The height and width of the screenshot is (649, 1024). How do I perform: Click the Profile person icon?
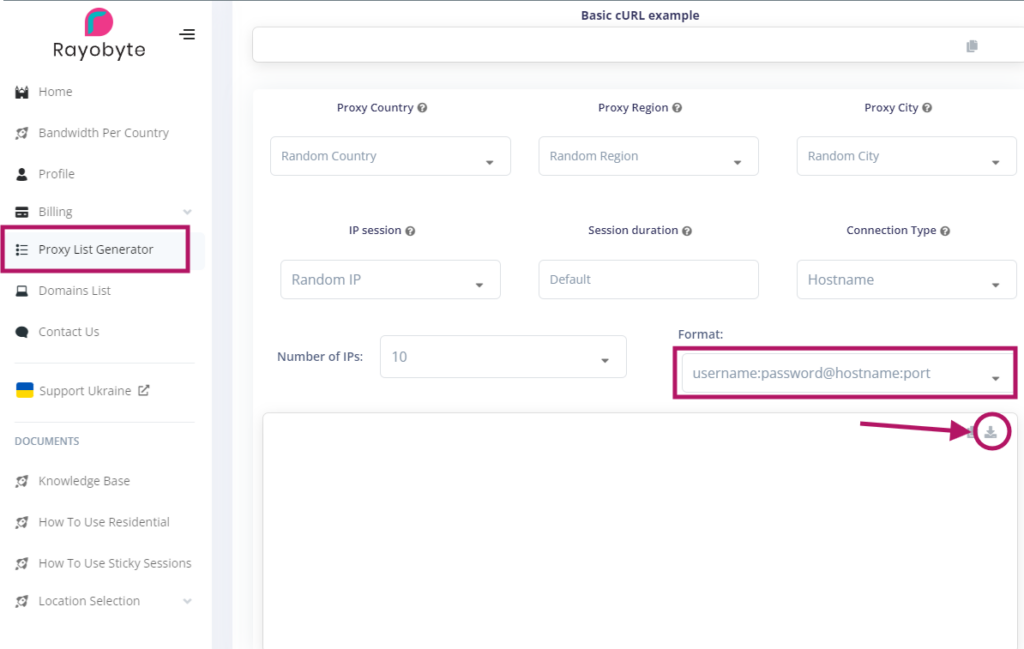(21, 173)
